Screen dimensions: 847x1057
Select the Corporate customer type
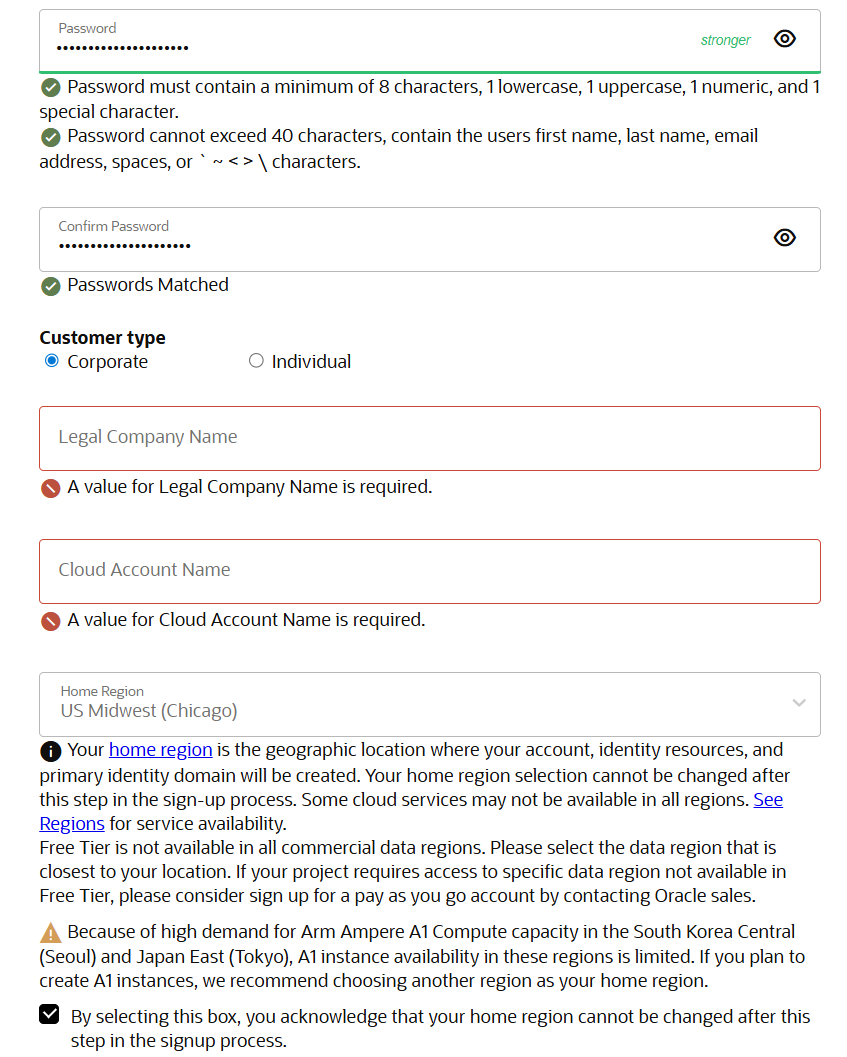click(x=51, y=361)
